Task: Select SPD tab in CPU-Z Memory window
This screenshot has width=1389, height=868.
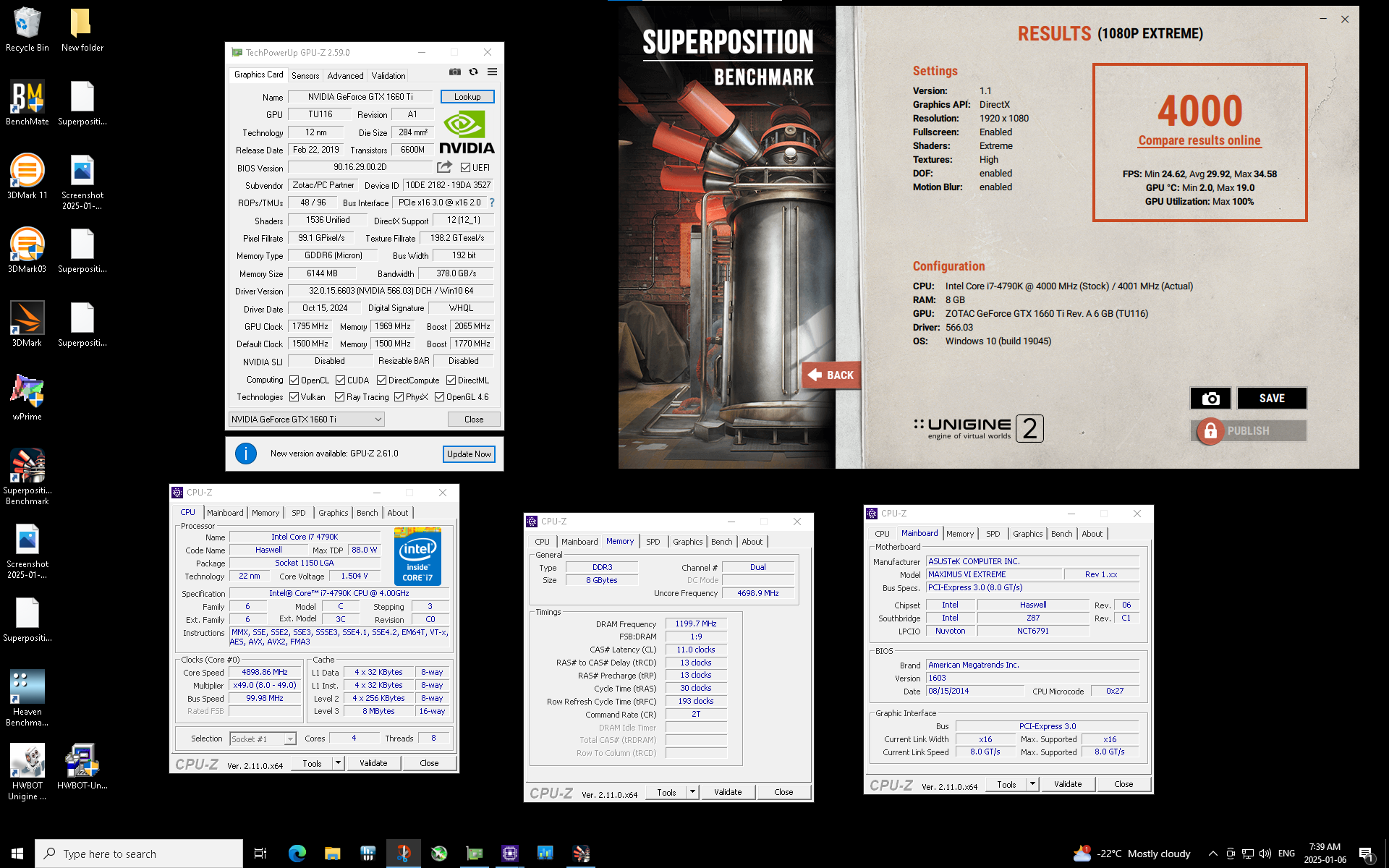Action: tap(653, 542)
